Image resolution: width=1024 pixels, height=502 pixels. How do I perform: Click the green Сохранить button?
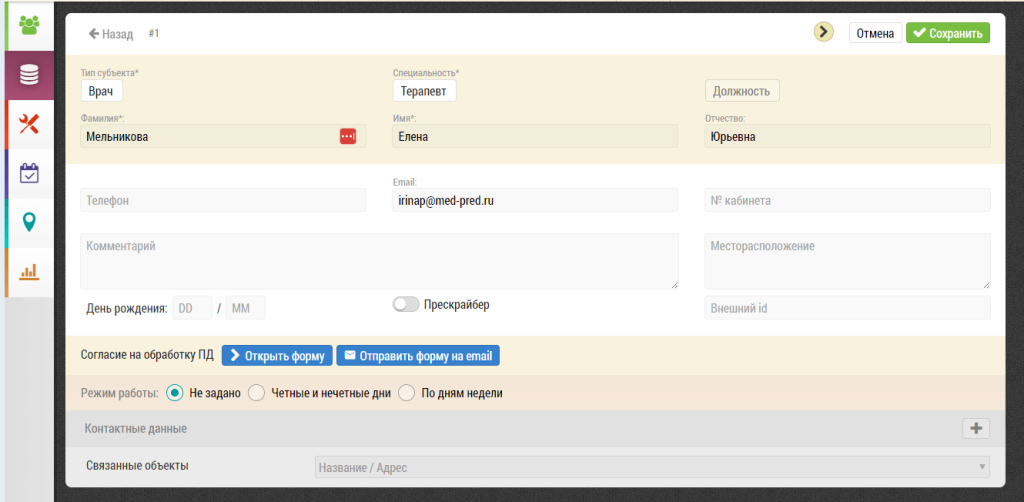tap(948, 33)
